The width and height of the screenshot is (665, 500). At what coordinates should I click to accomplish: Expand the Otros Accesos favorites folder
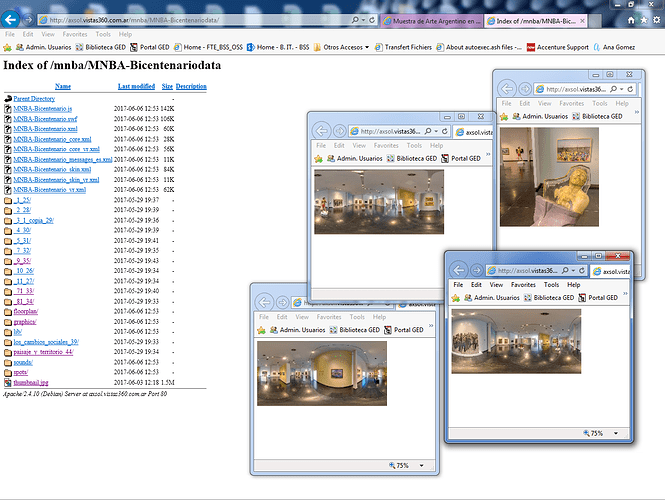coord(341,47)
